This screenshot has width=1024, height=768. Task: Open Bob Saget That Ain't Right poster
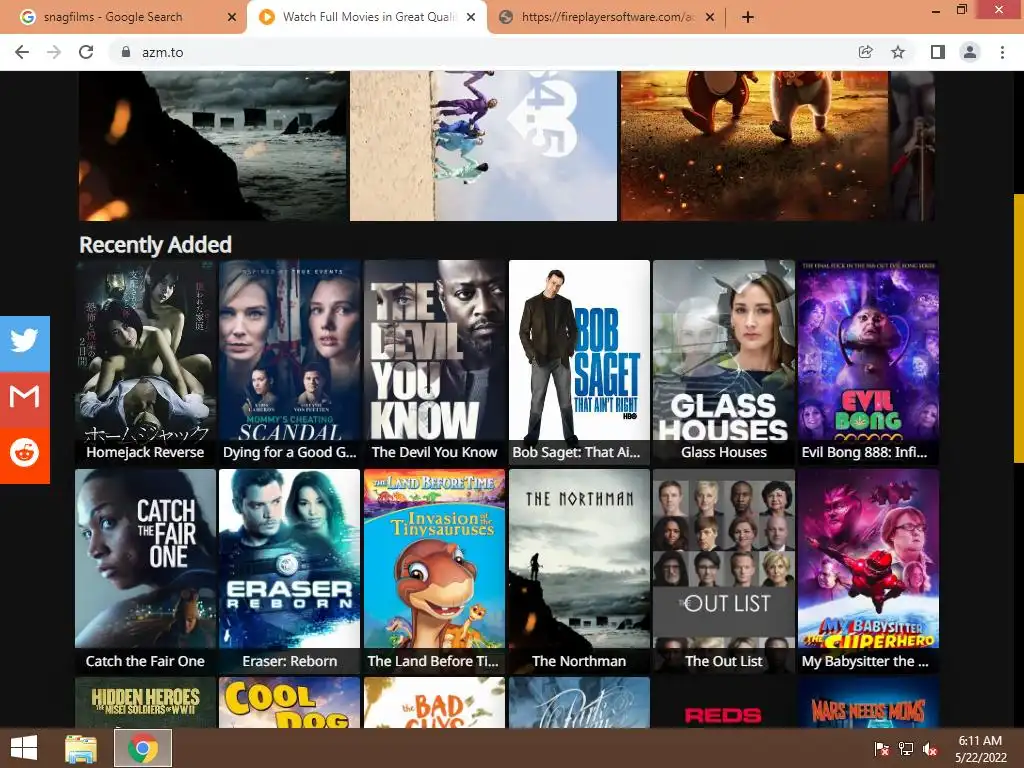coord(579,362)
